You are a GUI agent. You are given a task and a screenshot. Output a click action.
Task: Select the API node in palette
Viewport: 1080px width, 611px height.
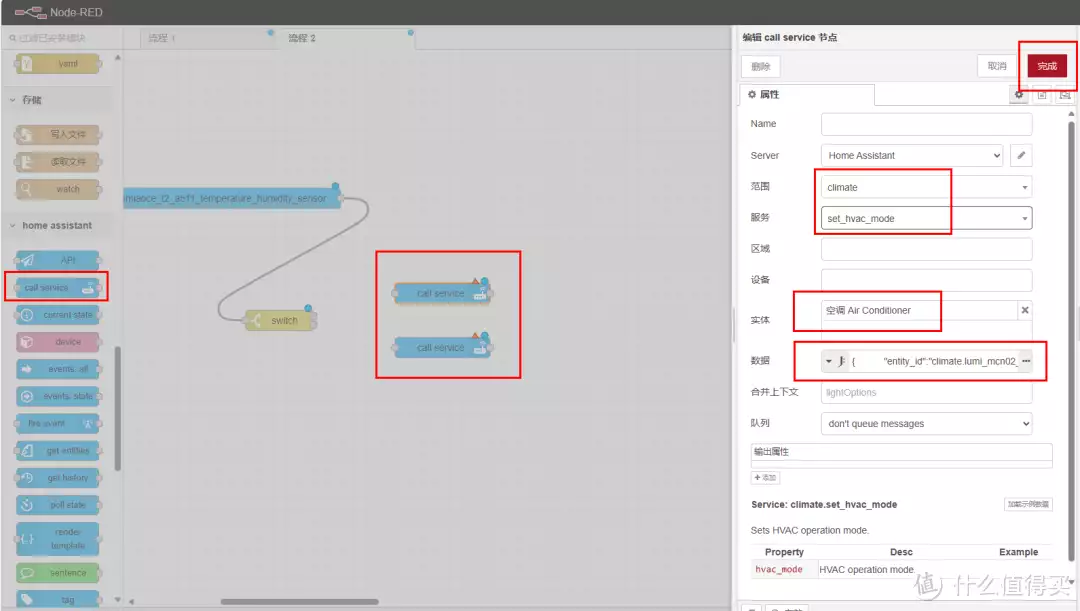coord(59,260)
